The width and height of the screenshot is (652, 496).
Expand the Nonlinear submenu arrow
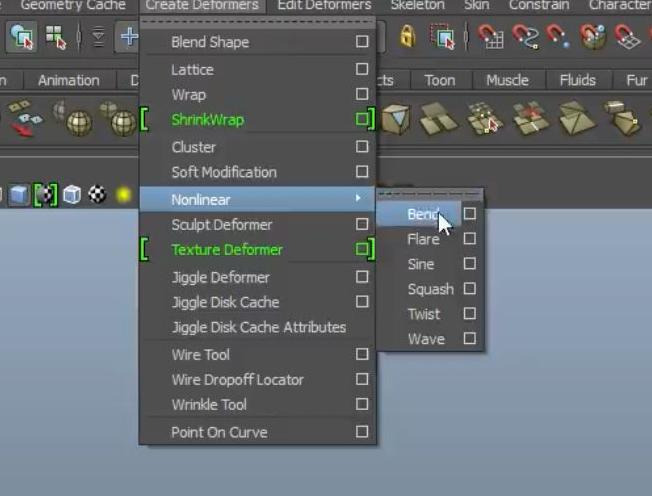pyautogui.click(x=358, y=199)
